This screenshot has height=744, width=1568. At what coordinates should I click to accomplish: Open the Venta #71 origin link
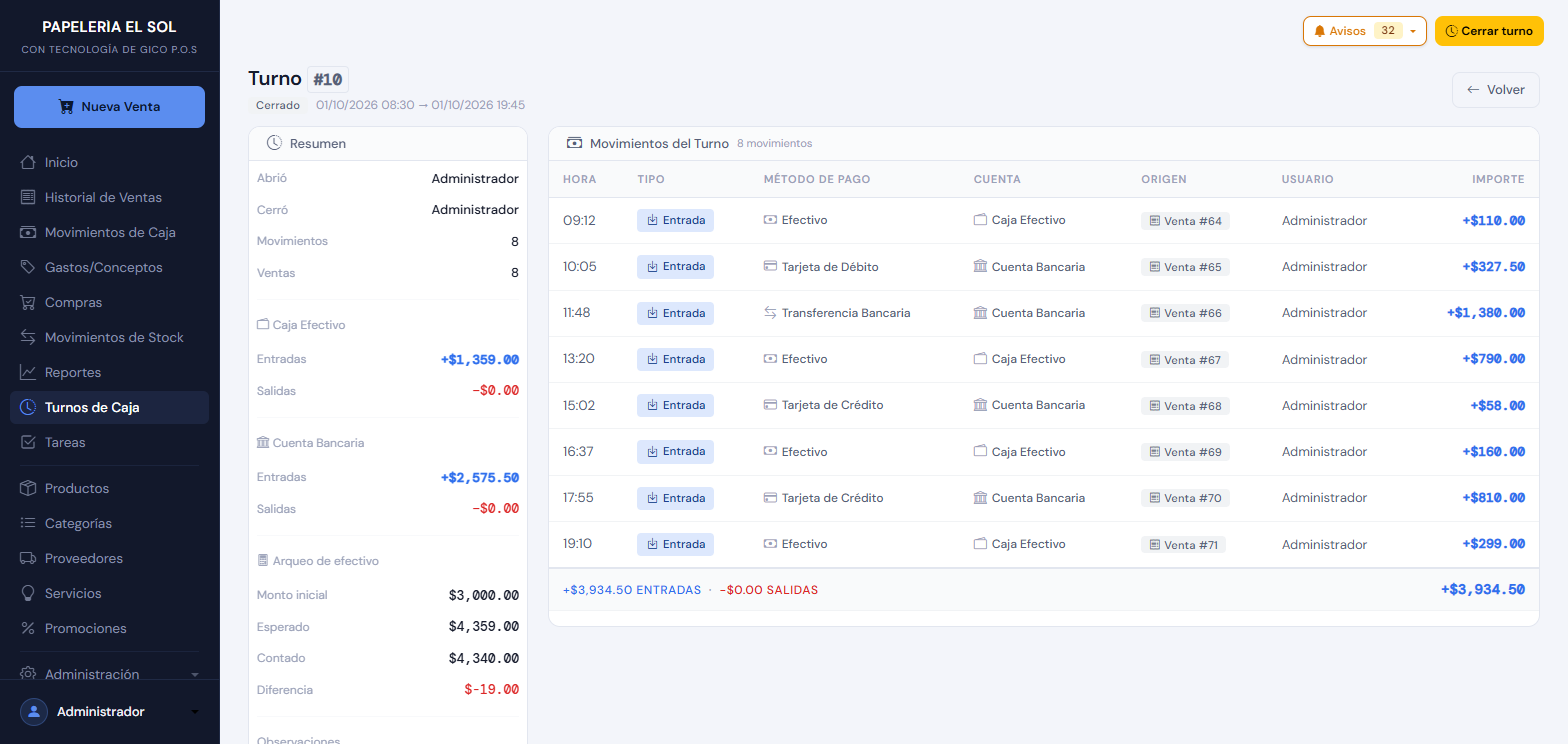[1183, 545]
